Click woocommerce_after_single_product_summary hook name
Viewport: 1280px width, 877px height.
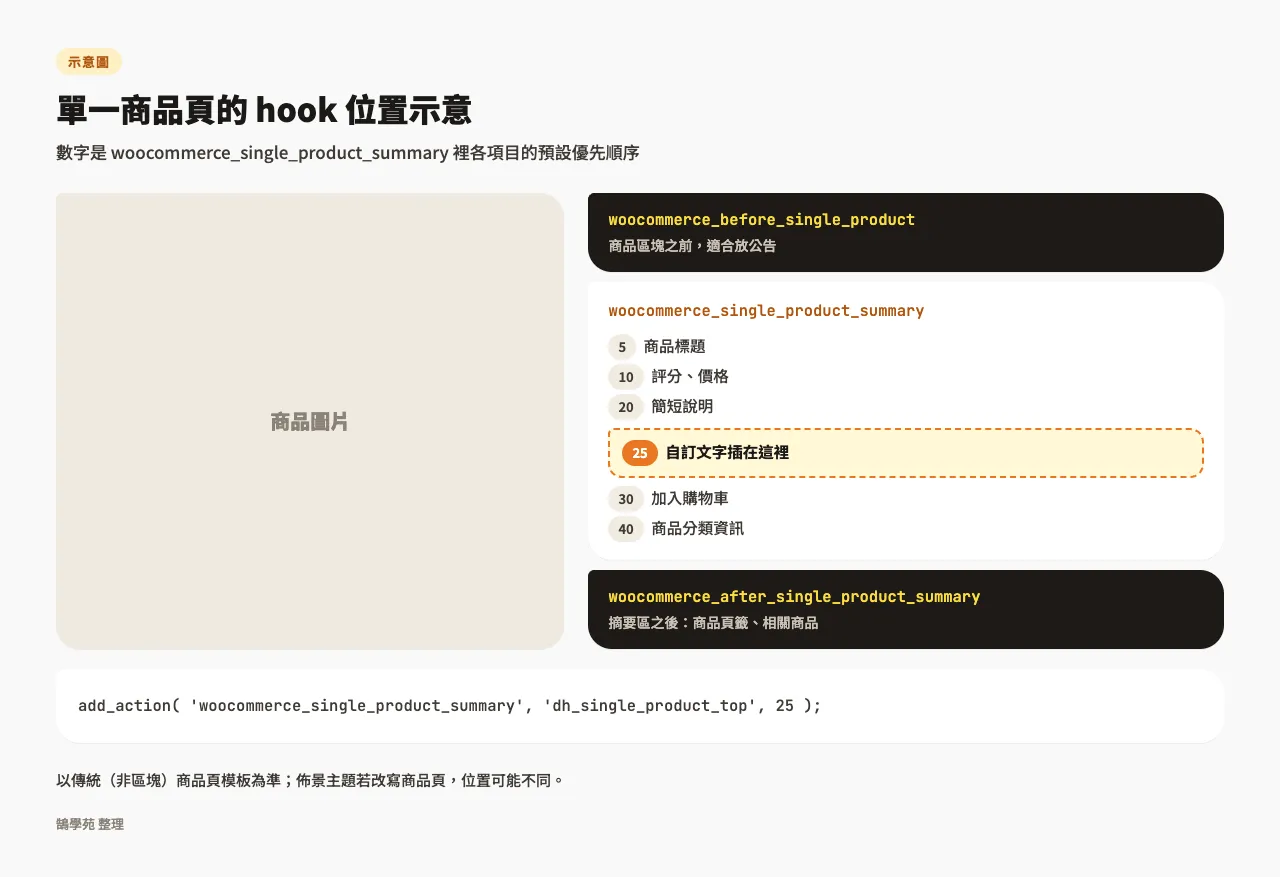[794, 597]
